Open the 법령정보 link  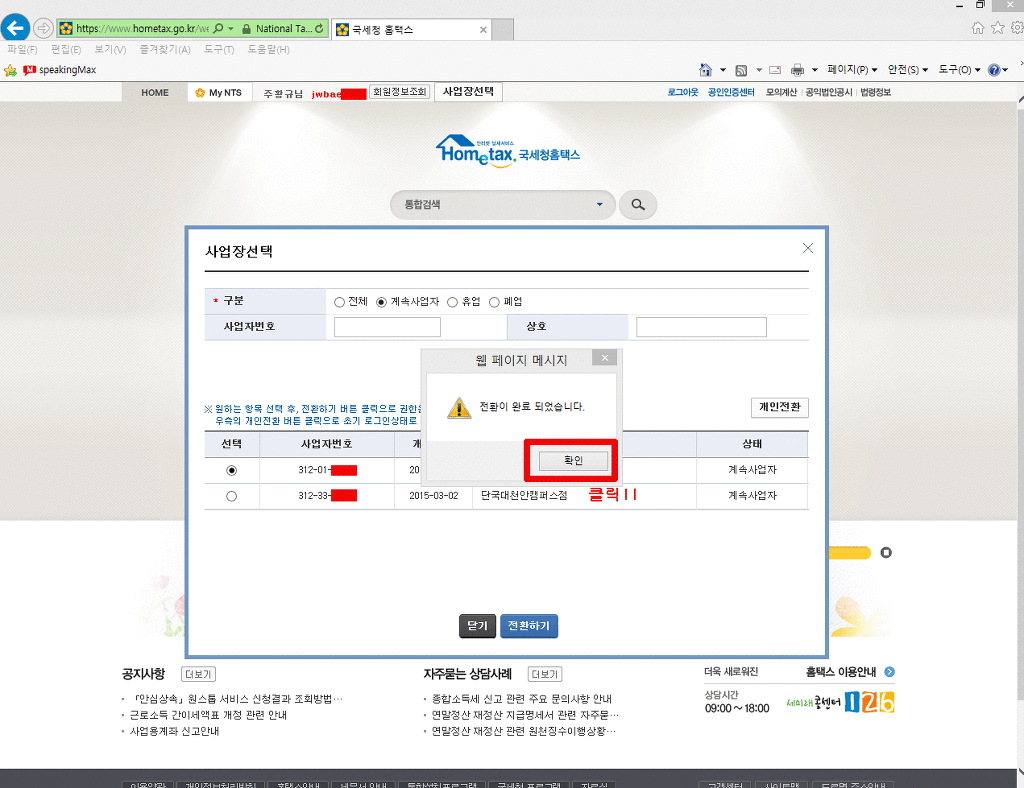pos(875,93)
